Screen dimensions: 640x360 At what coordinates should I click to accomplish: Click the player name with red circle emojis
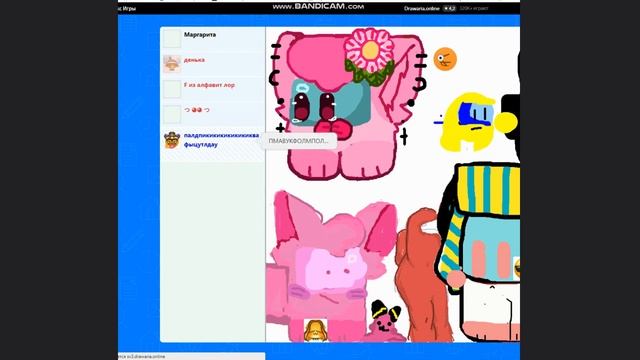197,110
